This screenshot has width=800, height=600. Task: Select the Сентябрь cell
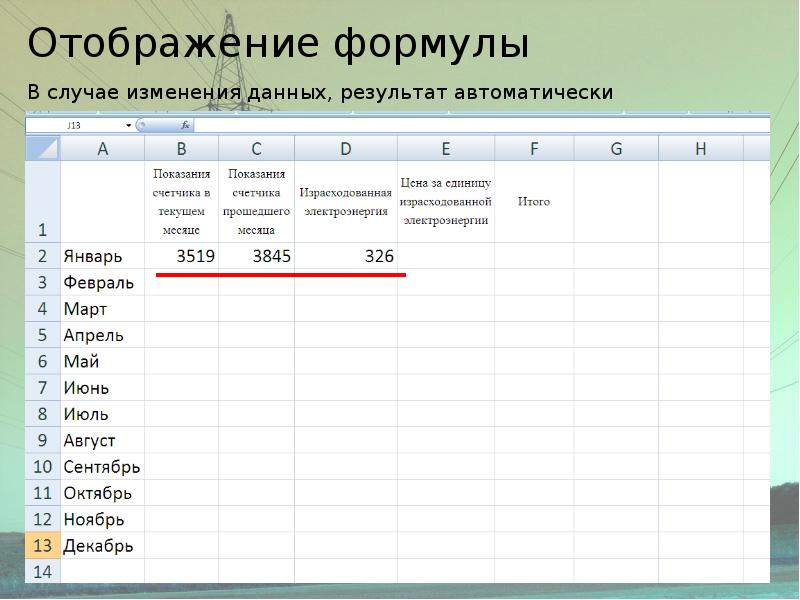(x=102, y=467)
